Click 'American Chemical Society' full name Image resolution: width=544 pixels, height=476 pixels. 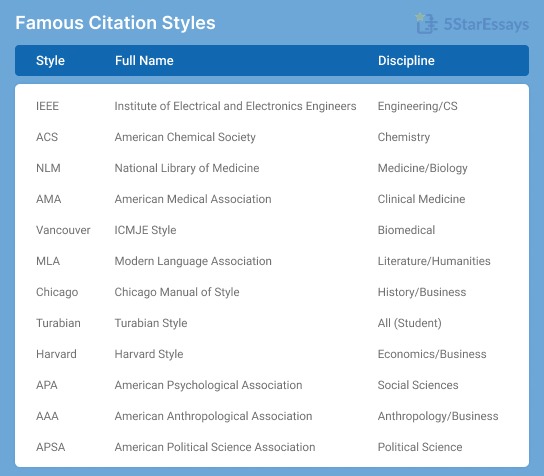coord(185,137)
